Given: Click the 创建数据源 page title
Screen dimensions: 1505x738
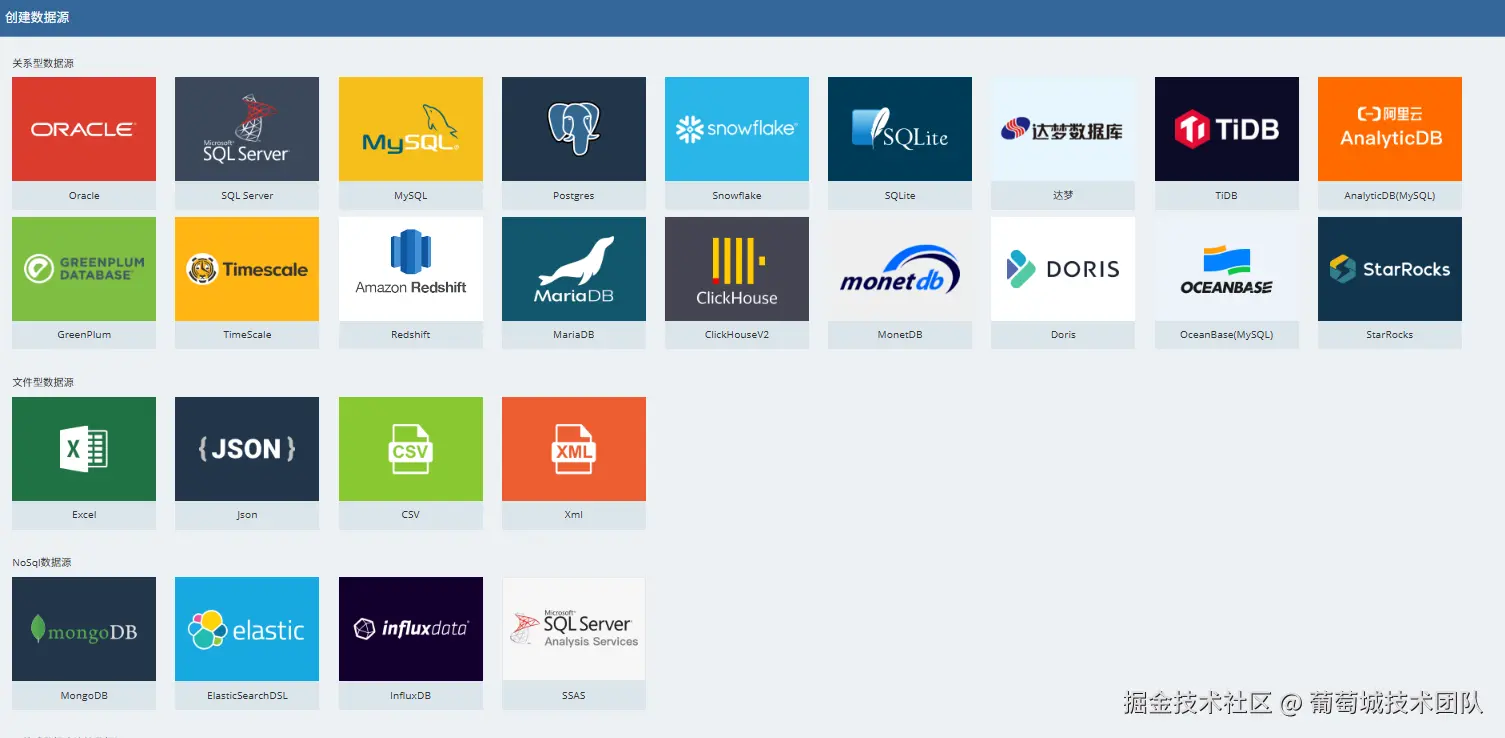Looking at the screenshot, I should click(37, 18).
